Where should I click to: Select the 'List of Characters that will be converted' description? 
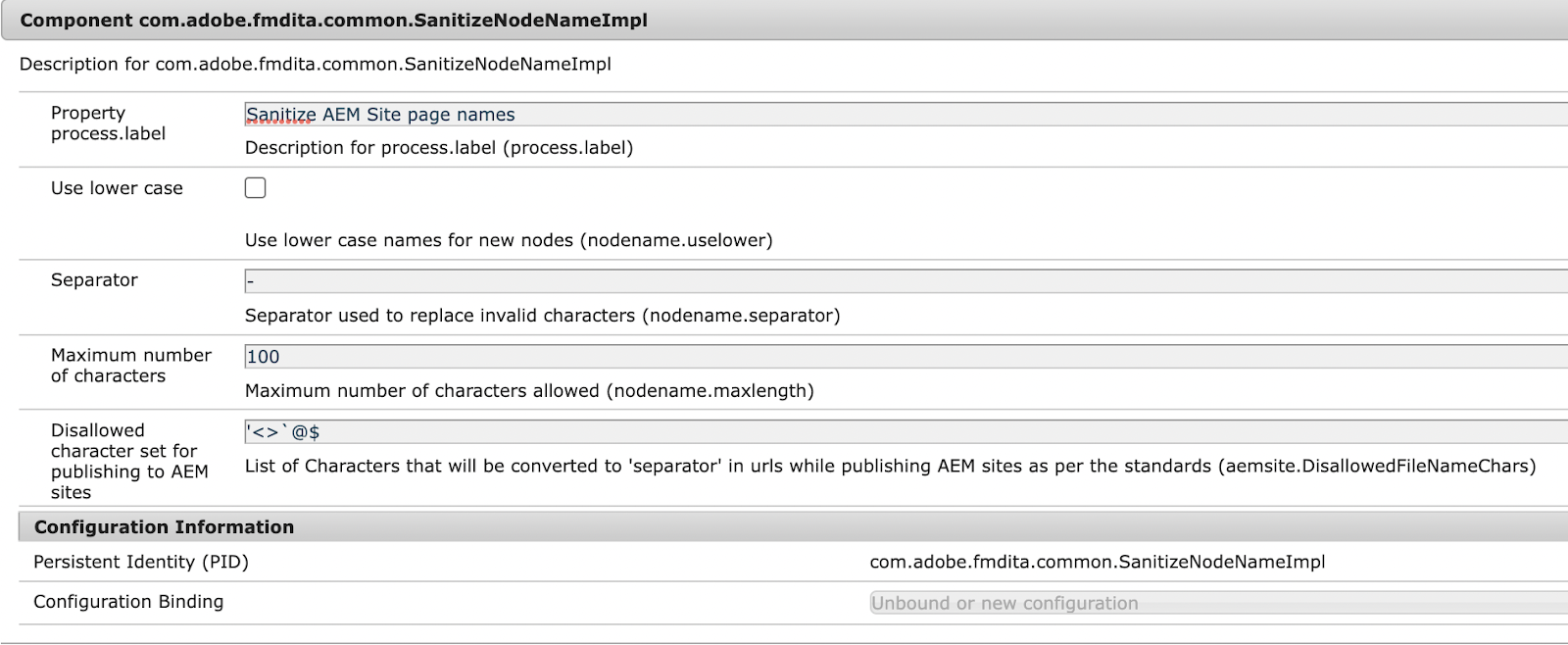(890, 466)
